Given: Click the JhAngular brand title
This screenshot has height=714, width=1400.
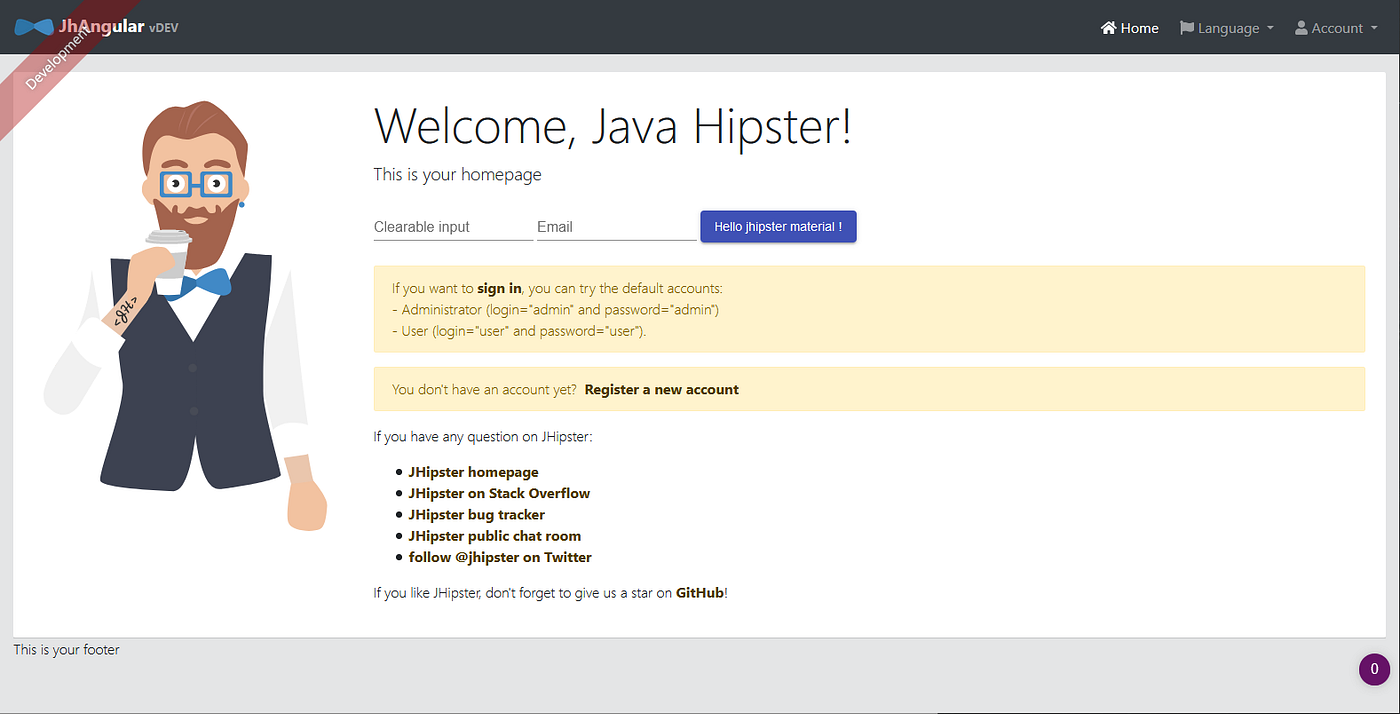Looking at the screenshot, I should tap(101, 26).
